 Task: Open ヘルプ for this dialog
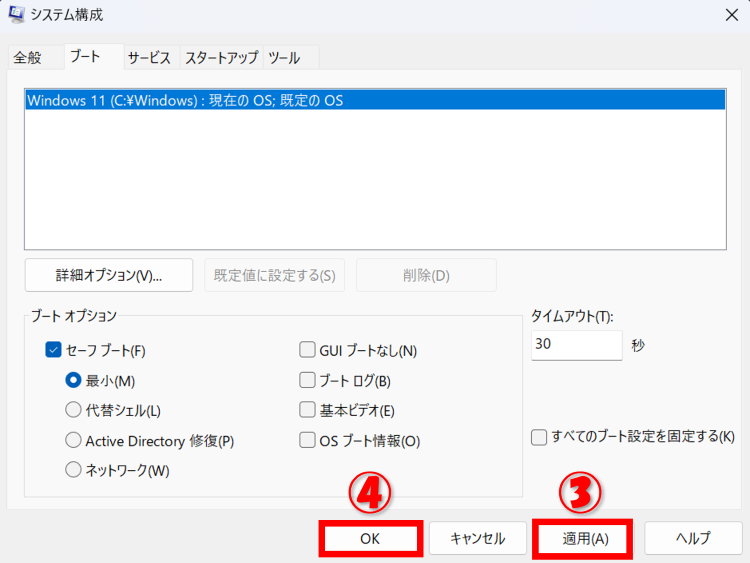pyautogui.click(x=693, y=538)
